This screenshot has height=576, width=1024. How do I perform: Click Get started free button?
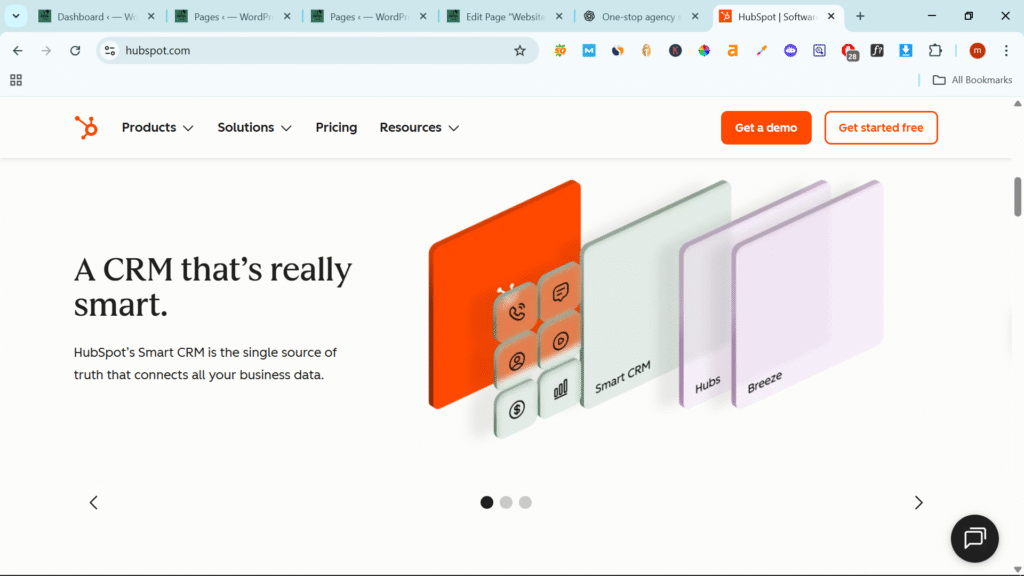click(x=880, y=128)
